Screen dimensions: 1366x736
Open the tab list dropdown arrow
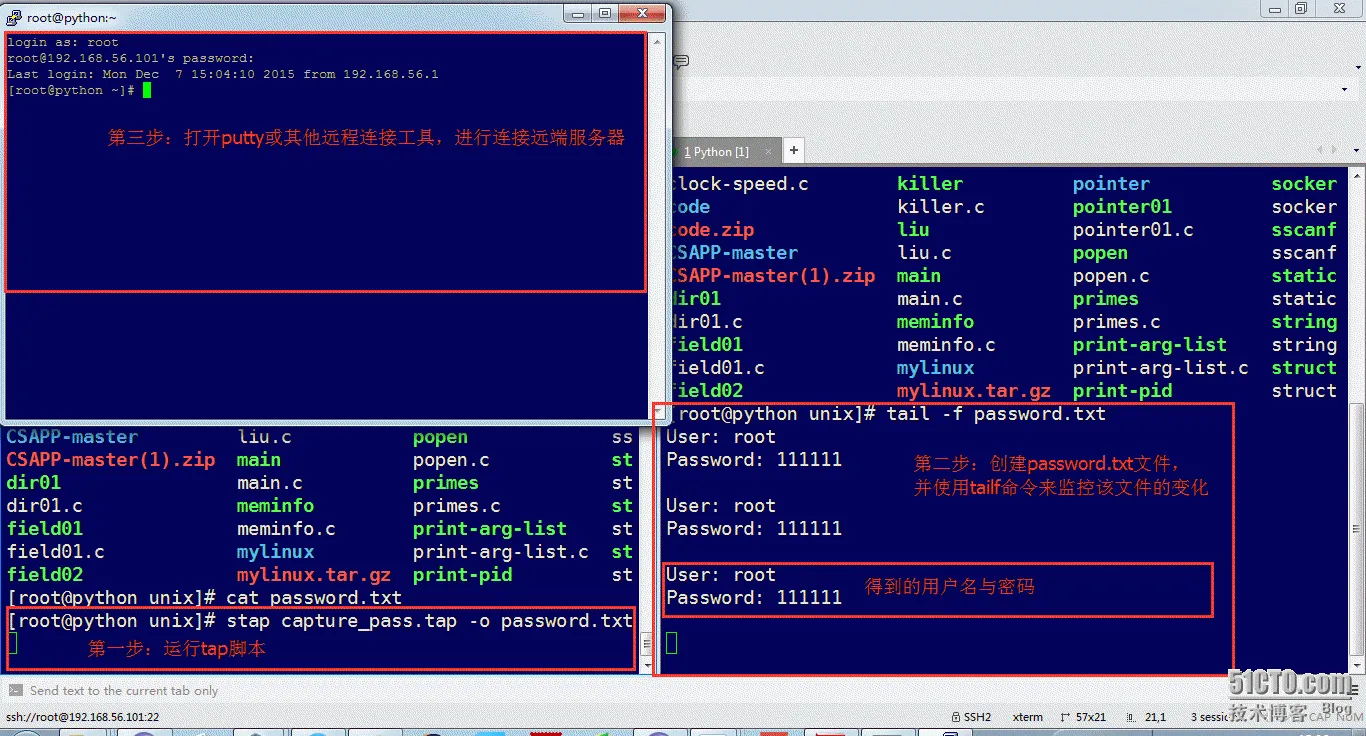click(x=1356, y=150)
